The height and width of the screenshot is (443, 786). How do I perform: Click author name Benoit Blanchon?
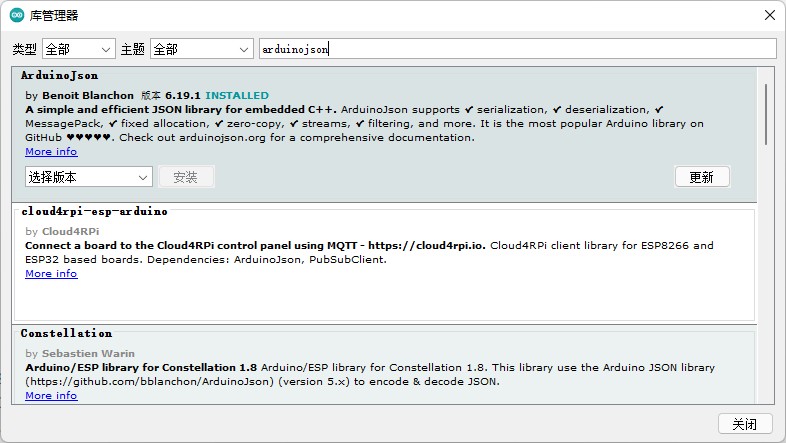[88, 95]
